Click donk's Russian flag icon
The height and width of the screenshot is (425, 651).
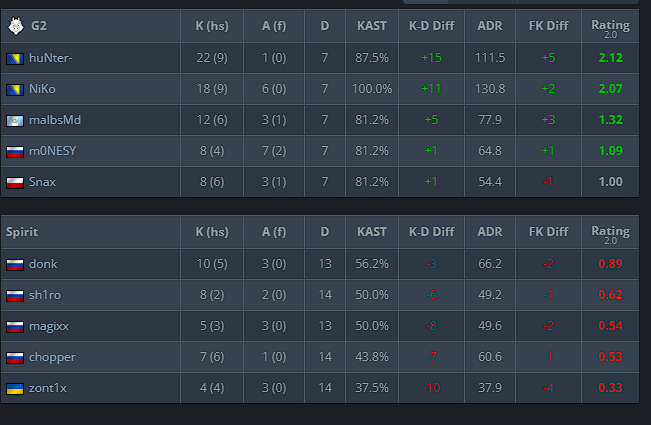coord(15,265)
